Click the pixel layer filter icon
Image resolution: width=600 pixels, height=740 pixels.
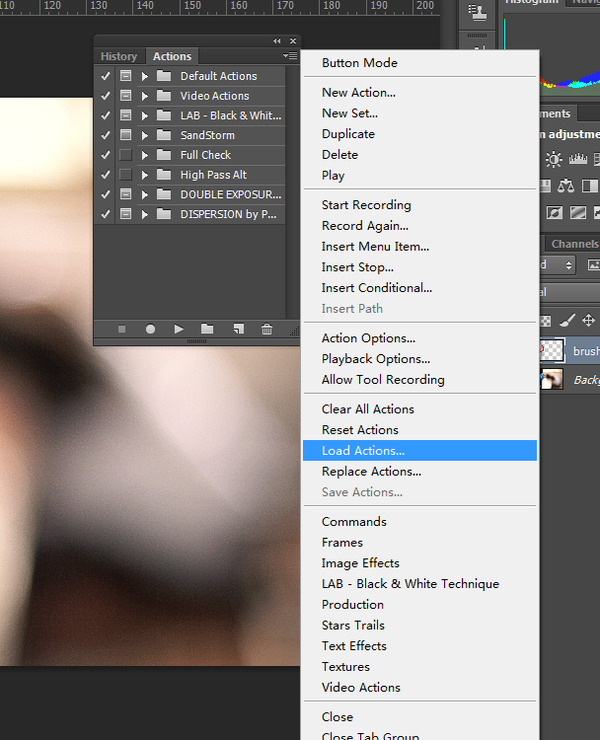pyautogui.click(x=593, y=265)
